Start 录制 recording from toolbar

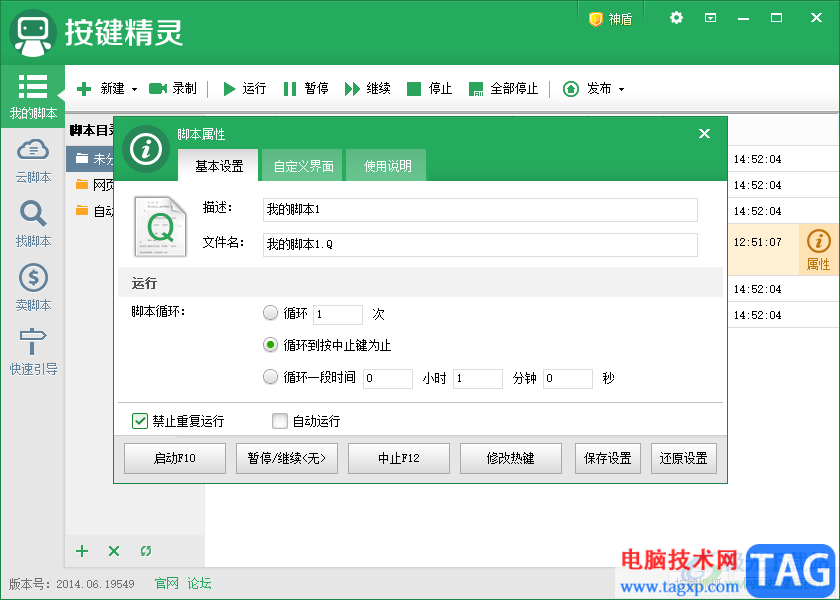[x=172, y=88]
